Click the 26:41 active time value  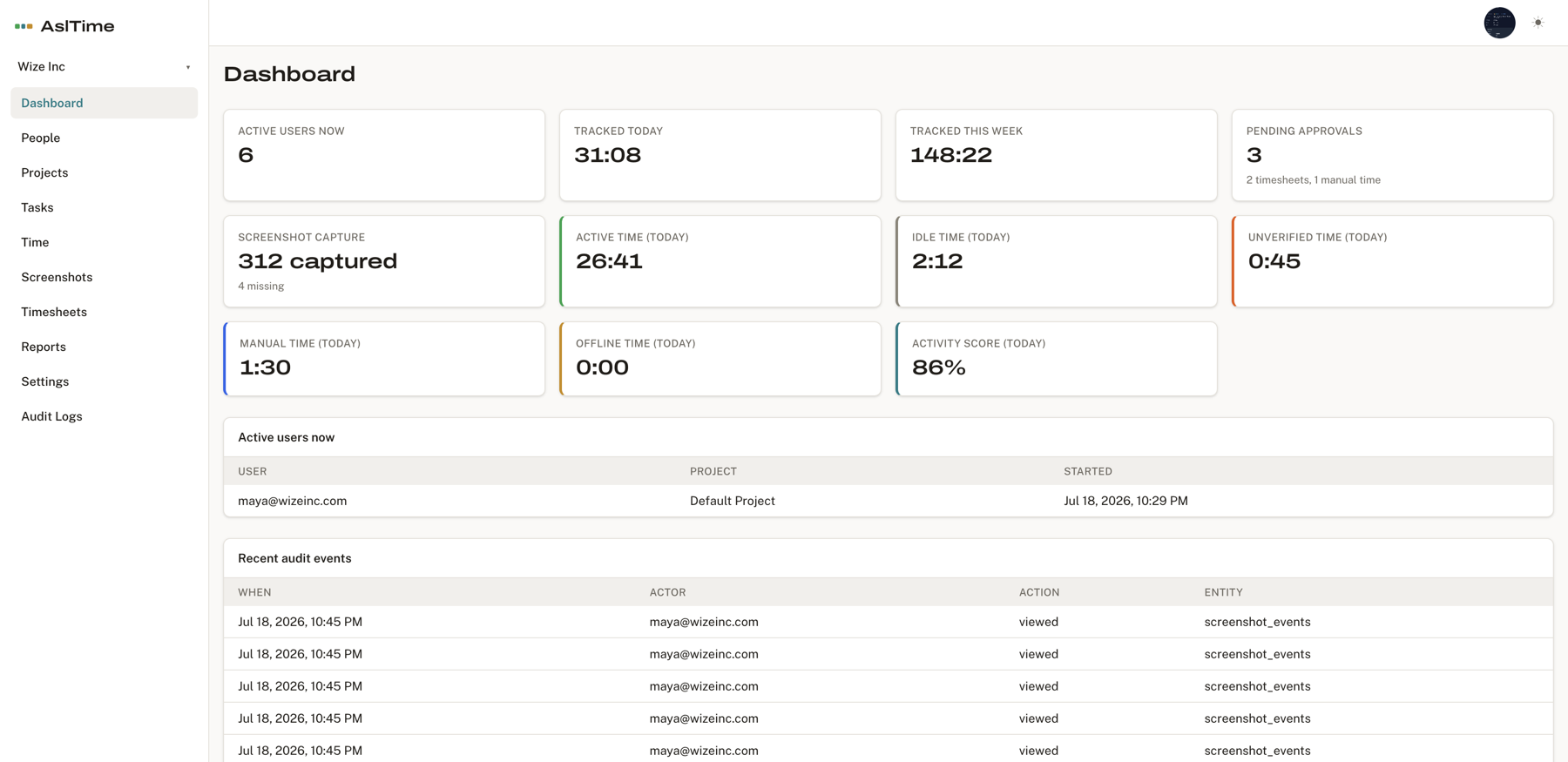(x=609, y=261)
